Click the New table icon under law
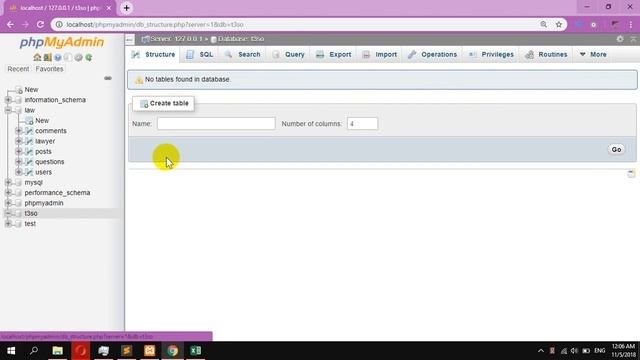Screen dimensions: 640x360 pos(29,120)
